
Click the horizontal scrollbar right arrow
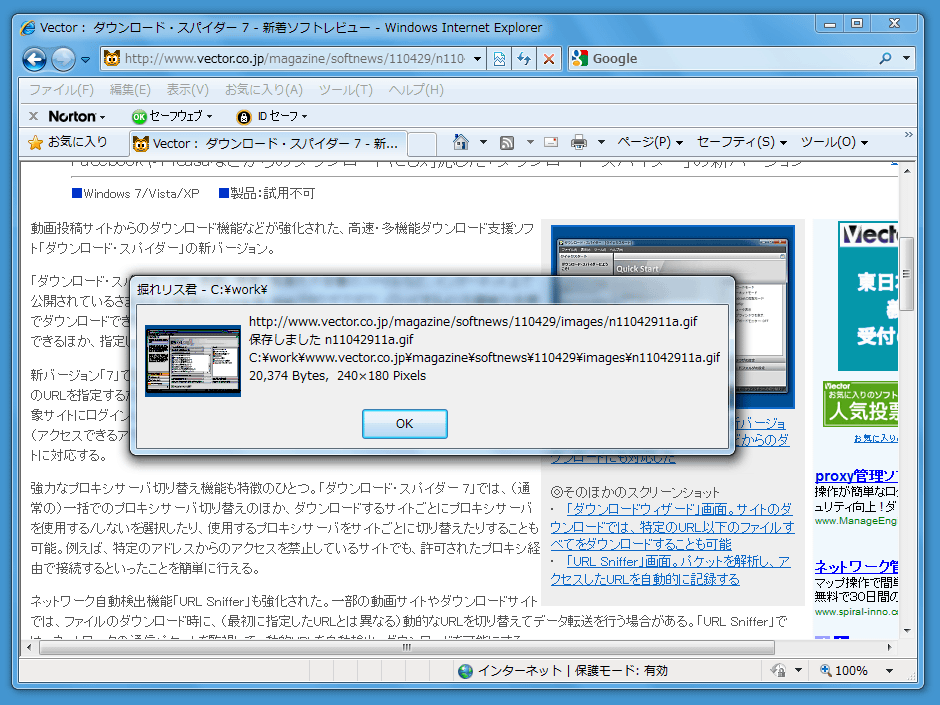(x=890, y=647)
